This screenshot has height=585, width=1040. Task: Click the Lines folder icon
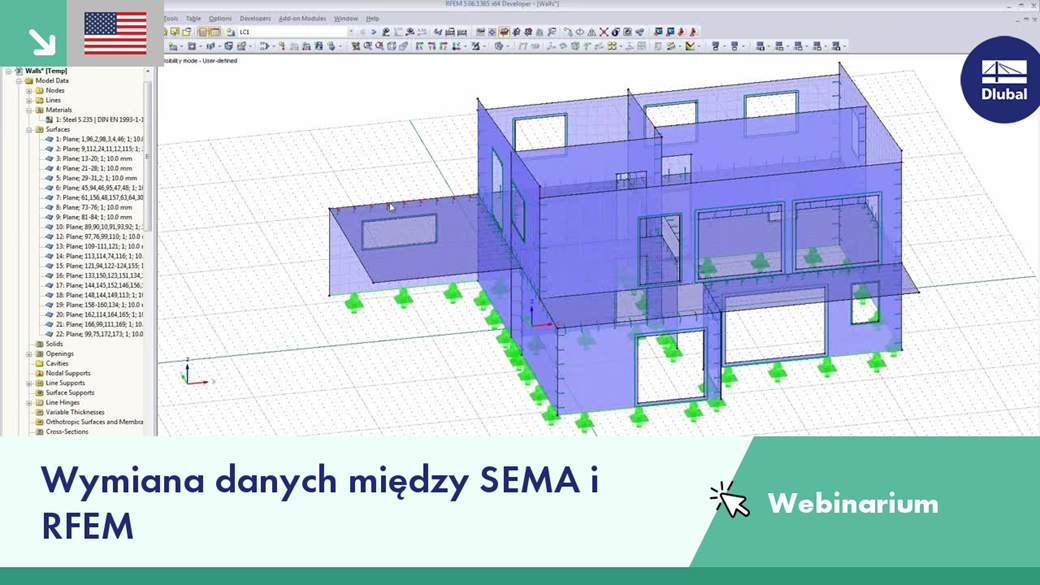(39, 100)
